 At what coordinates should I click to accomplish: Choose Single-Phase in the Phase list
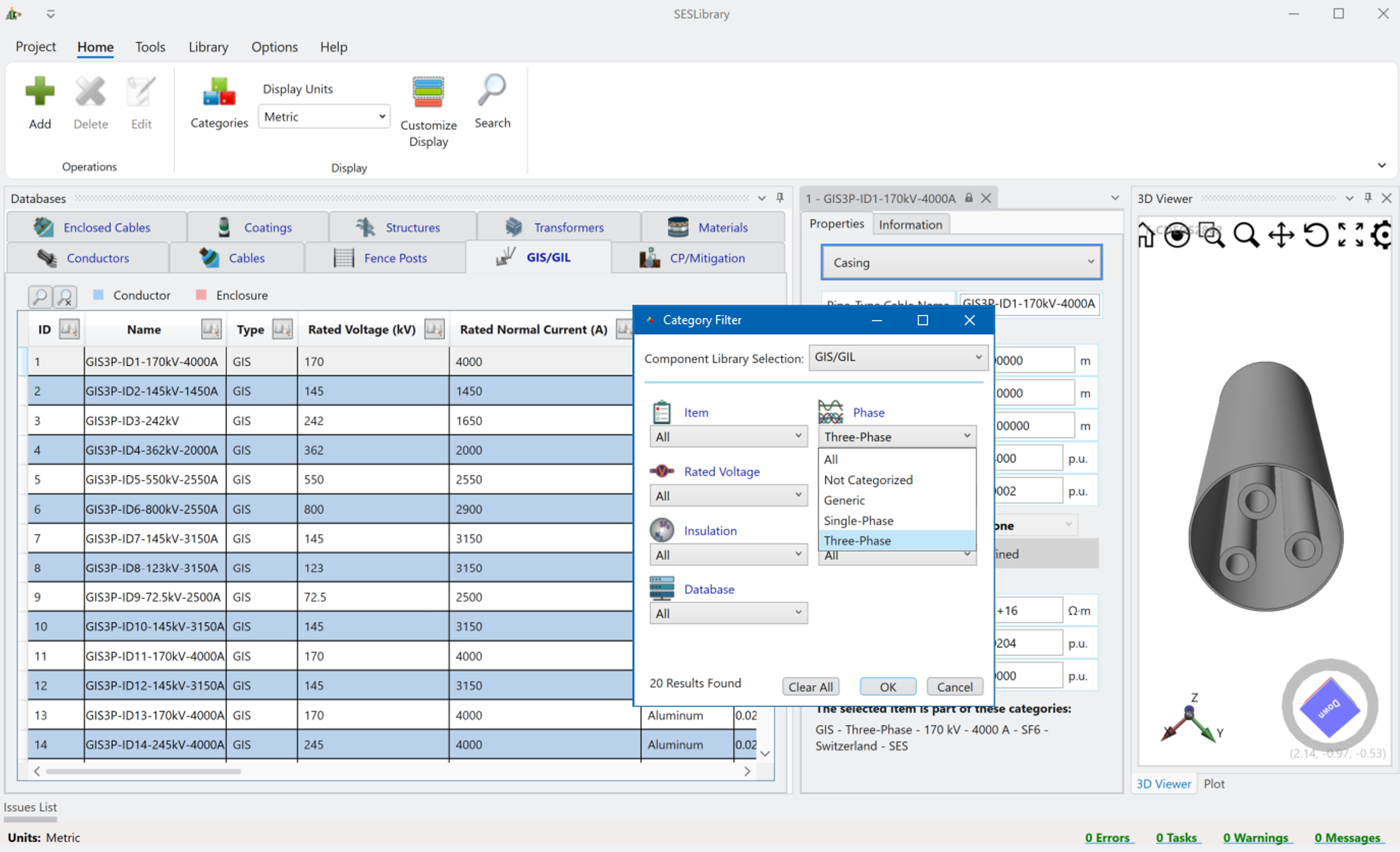(x=897, y=521)
